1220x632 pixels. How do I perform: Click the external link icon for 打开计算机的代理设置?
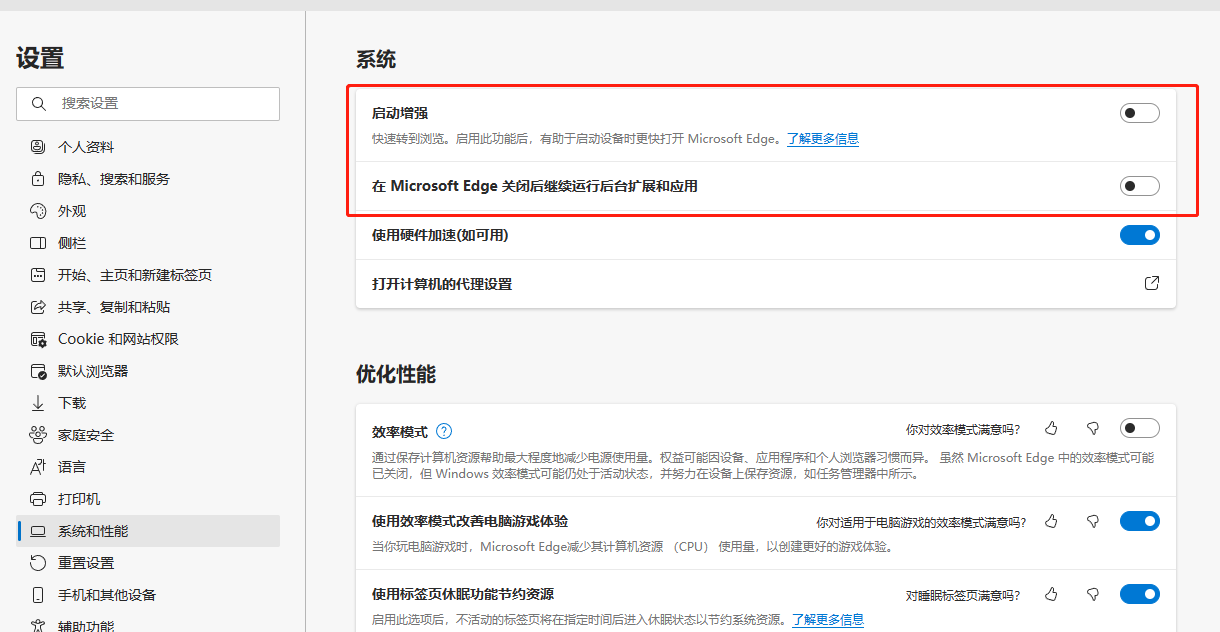tap(1152, 283)
